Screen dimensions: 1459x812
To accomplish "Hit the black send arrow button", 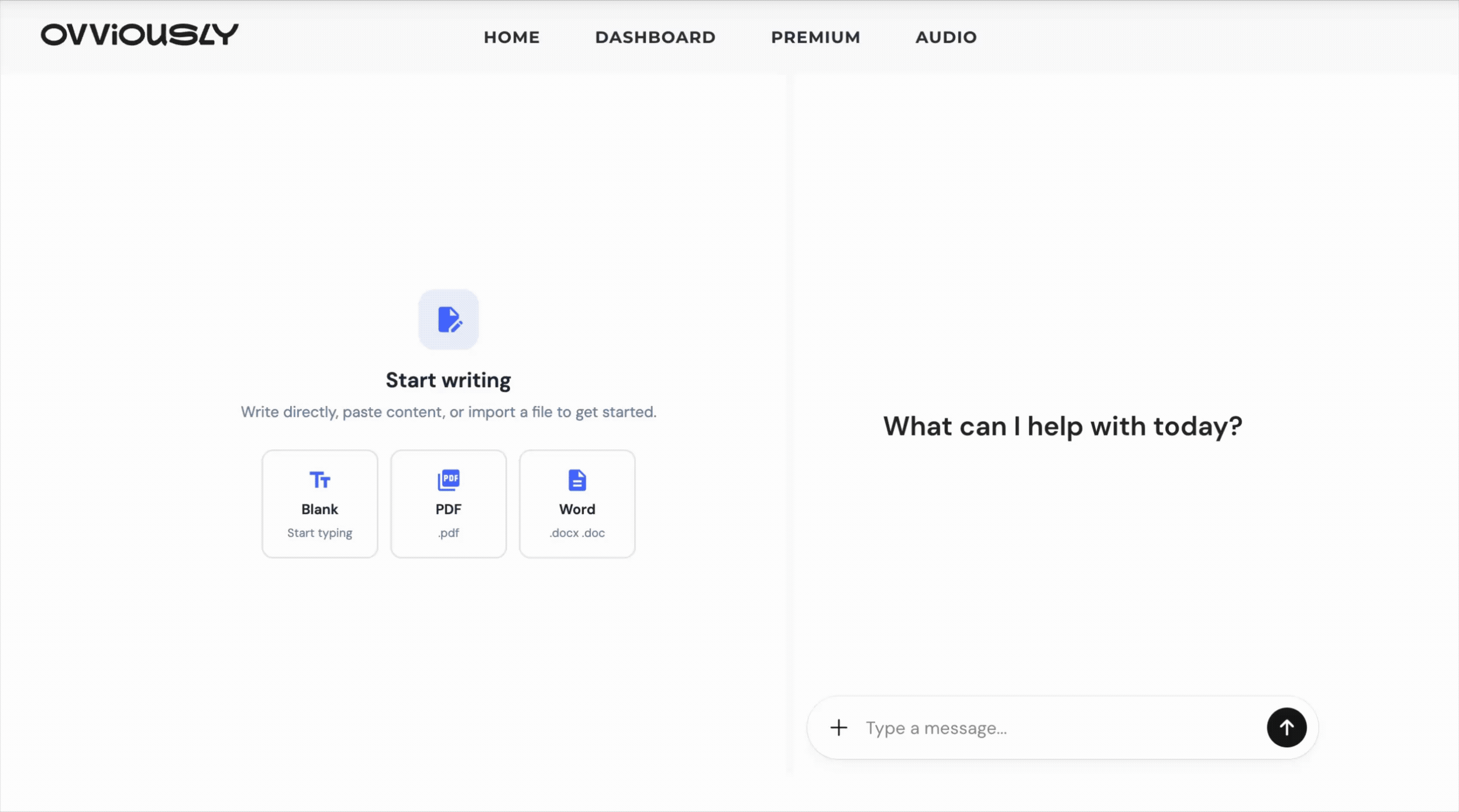I will coord(1286,728).
